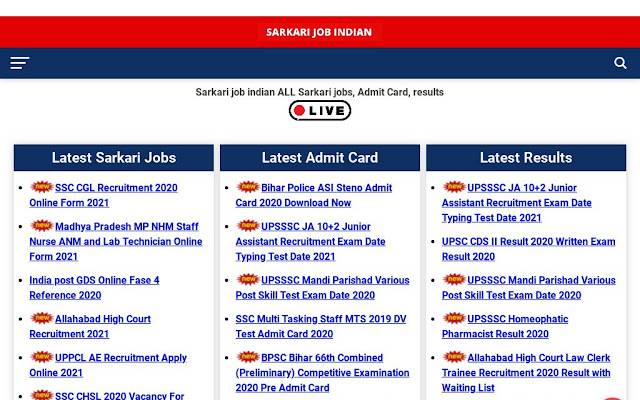This screenshot has height=400, width=640.
Task: Open India post GDS Online Fase 4 link
Action: point(94,288)
